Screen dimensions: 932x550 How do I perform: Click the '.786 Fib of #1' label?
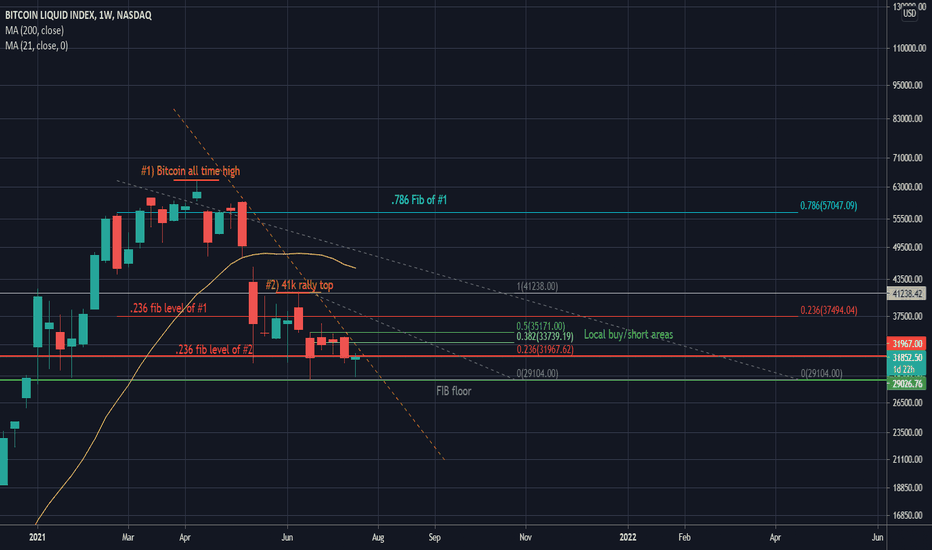tap(419, 200)
